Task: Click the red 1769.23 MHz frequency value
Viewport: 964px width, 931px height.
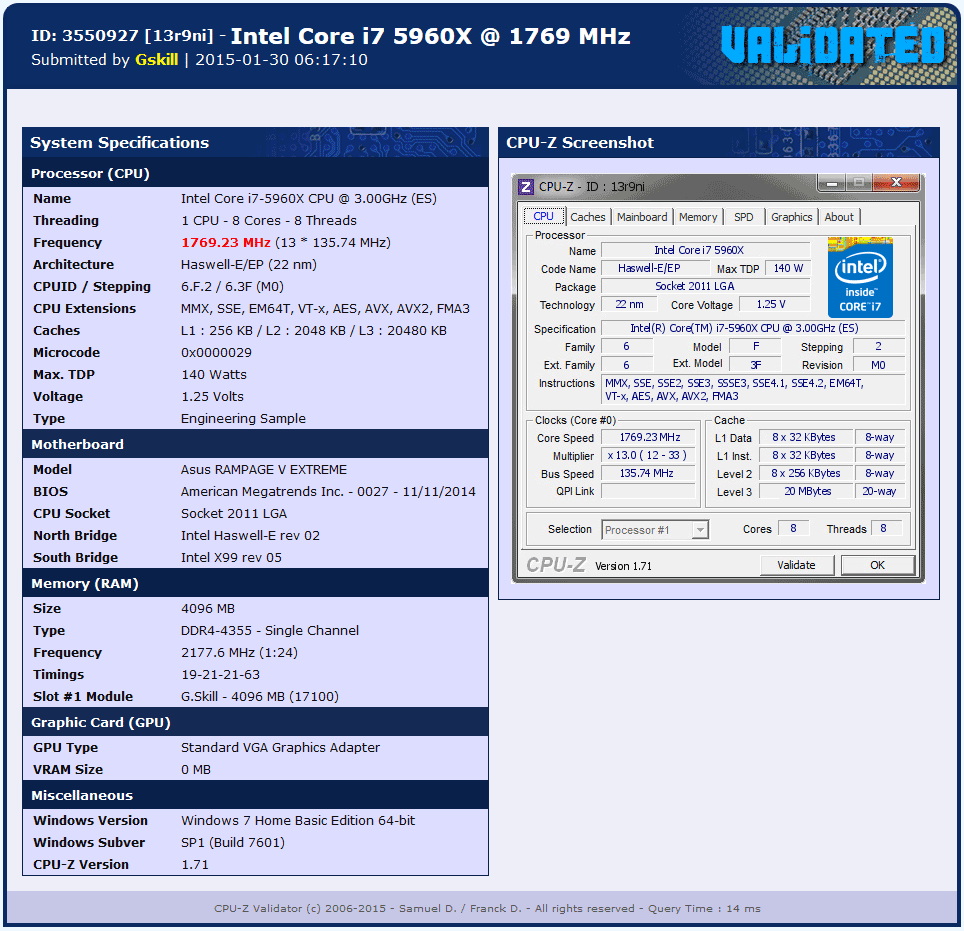Action: pos(225,243)
